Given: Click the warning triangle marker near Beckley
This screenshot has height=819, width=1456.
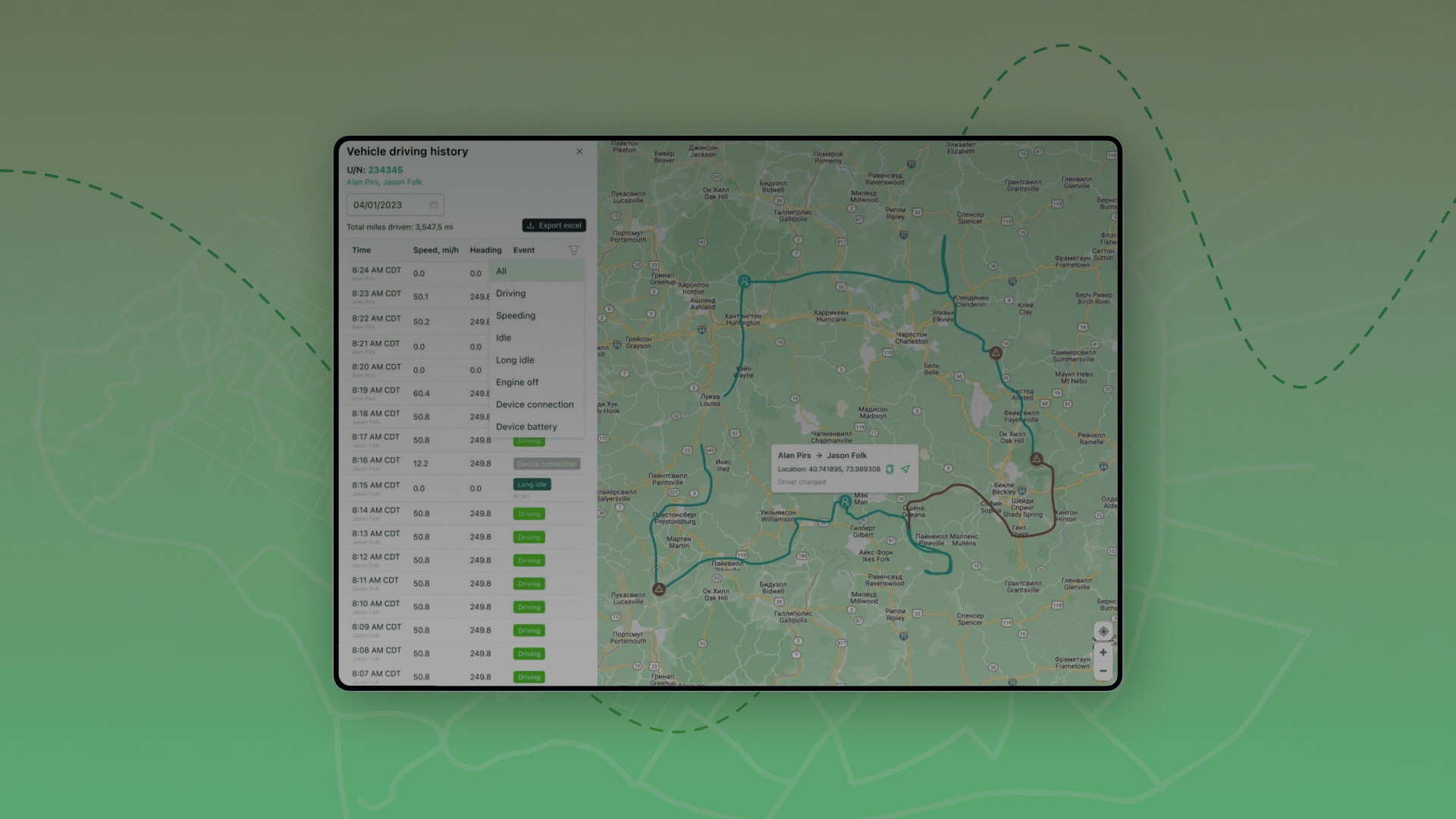Looking at the screenshot, I should [x=1036, y=458].
